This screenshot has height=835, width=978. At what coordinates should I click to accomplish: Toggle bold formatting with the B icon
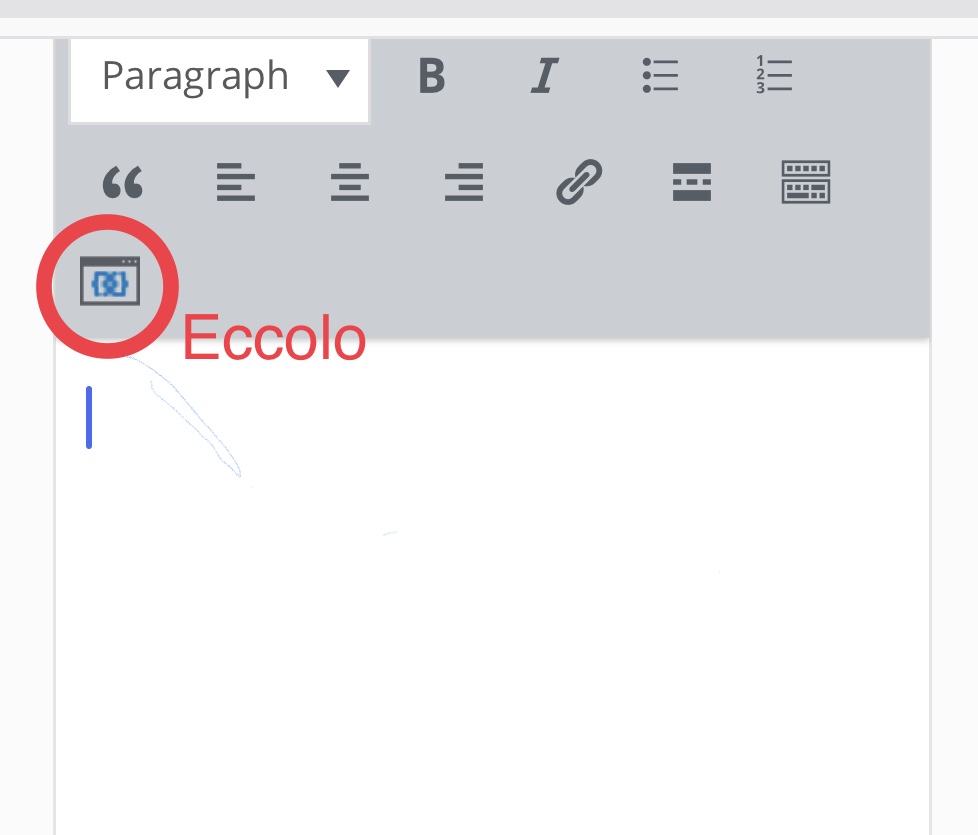(x=432, y=75)
